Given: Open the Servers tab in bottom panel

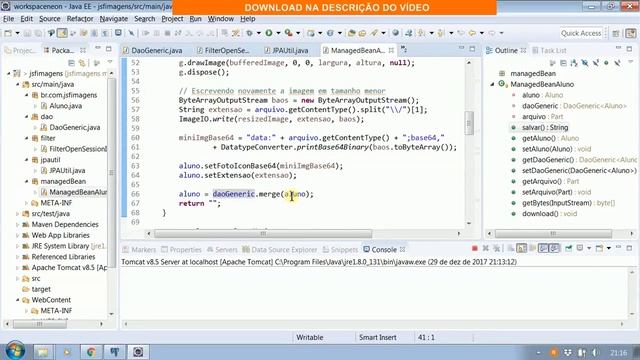Looking at the screenshot, I should pos(222,249).
